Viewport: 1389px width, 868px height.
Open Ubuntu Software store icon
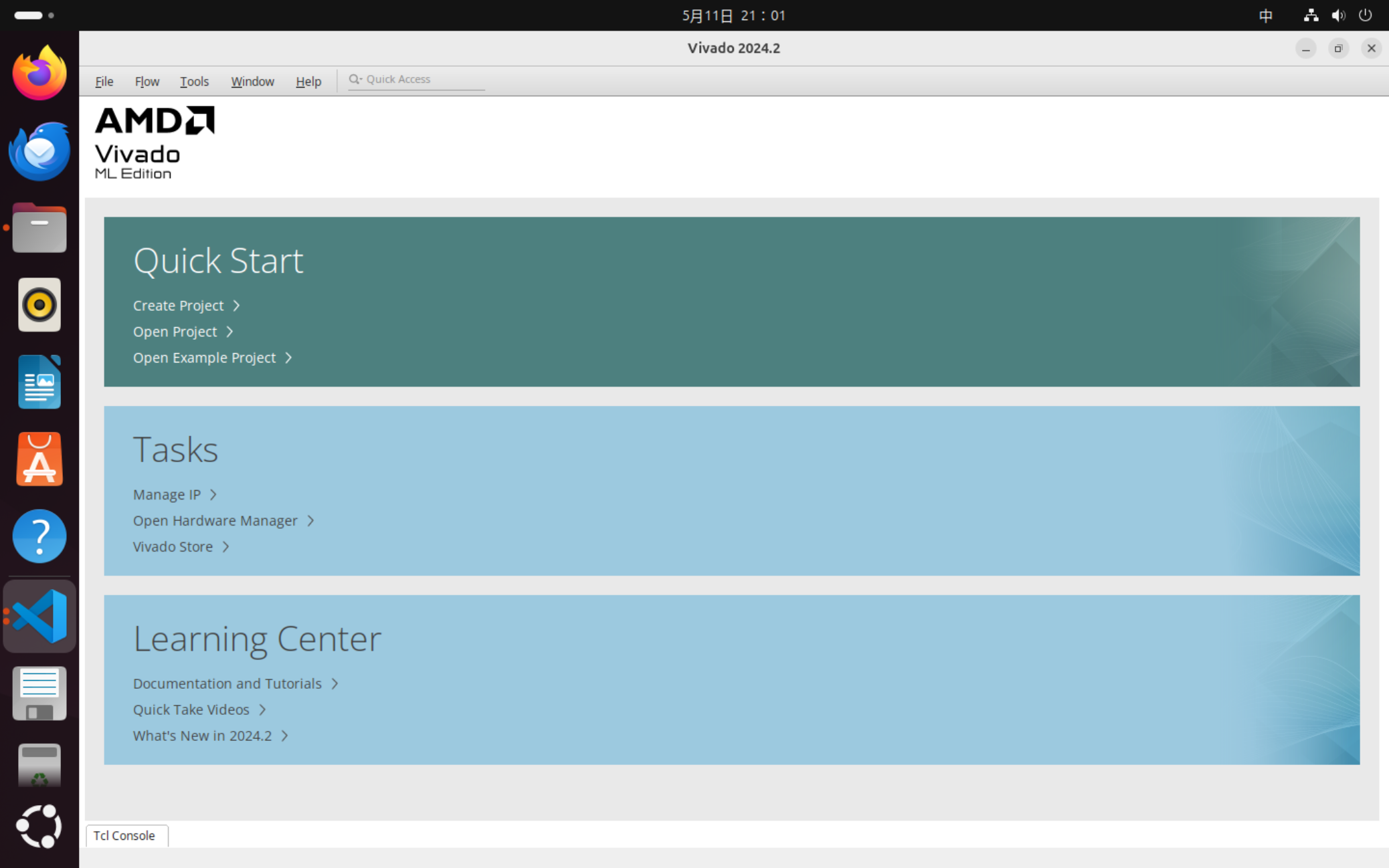point(39,459)
